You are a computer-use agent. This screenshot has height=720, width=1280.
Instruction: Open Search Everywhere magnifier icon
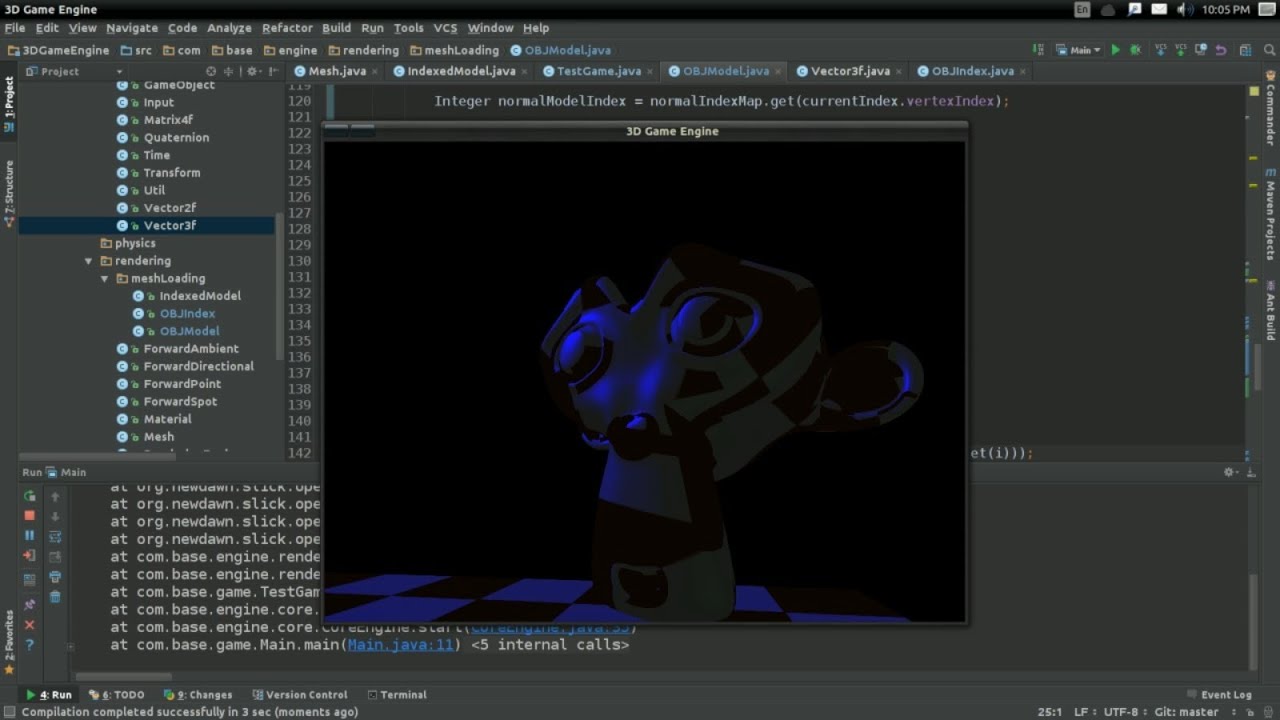(x=1269, y=50)
